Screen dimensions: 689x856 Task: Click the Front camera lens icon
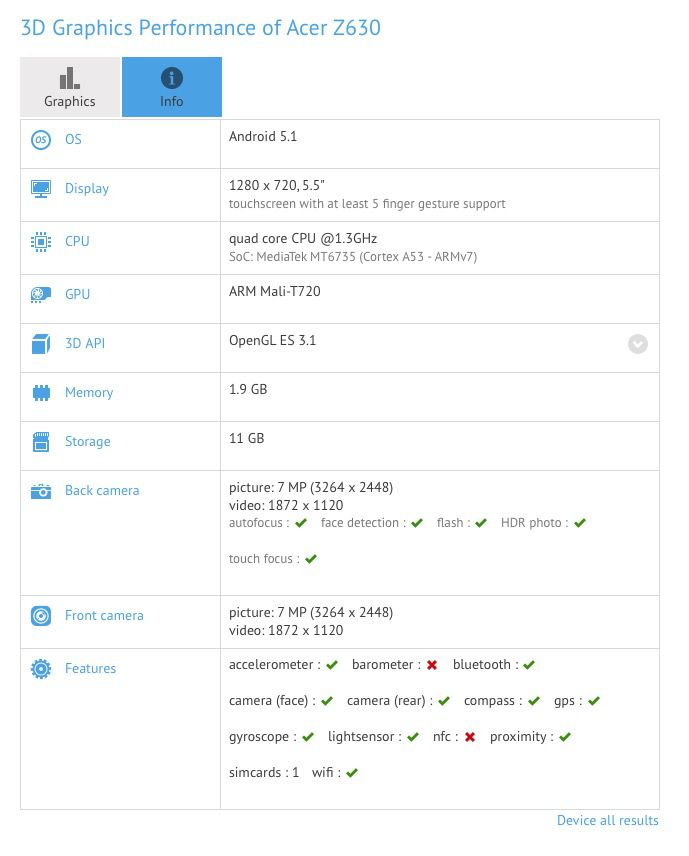[x=41, y=616]
